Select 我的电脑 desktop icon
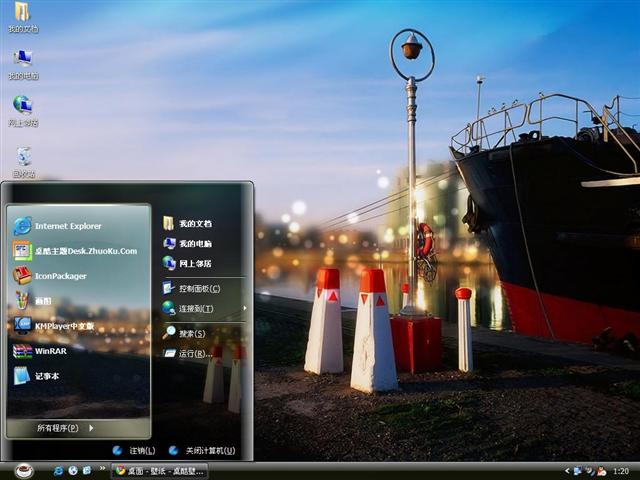The width and height of the screenshot is (640, 480). pos(23,60)
